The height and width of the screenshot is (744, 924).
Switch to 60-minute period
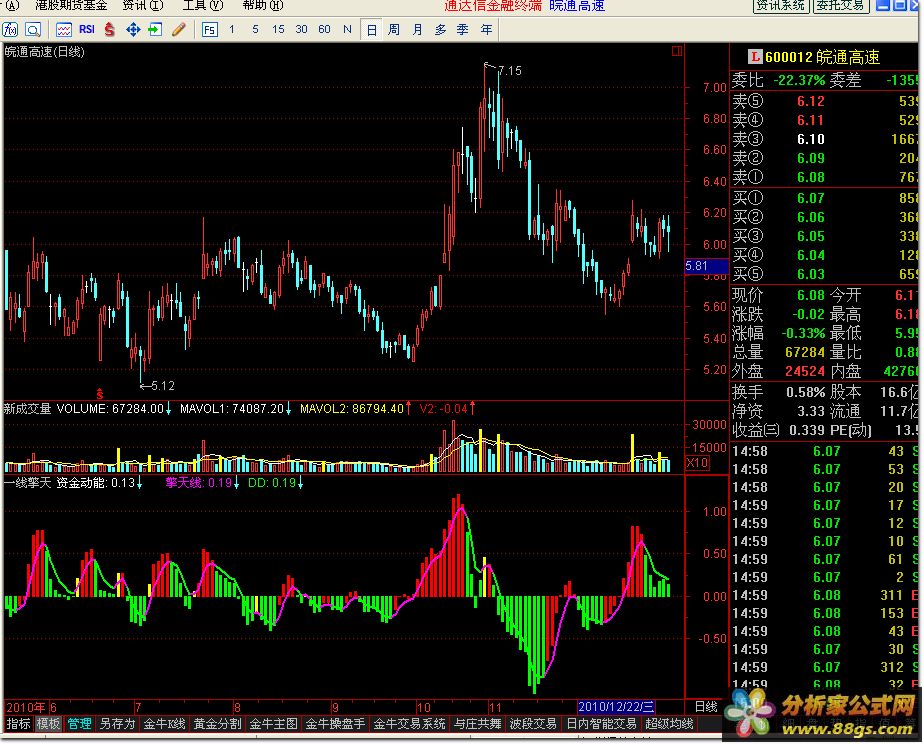324,29
